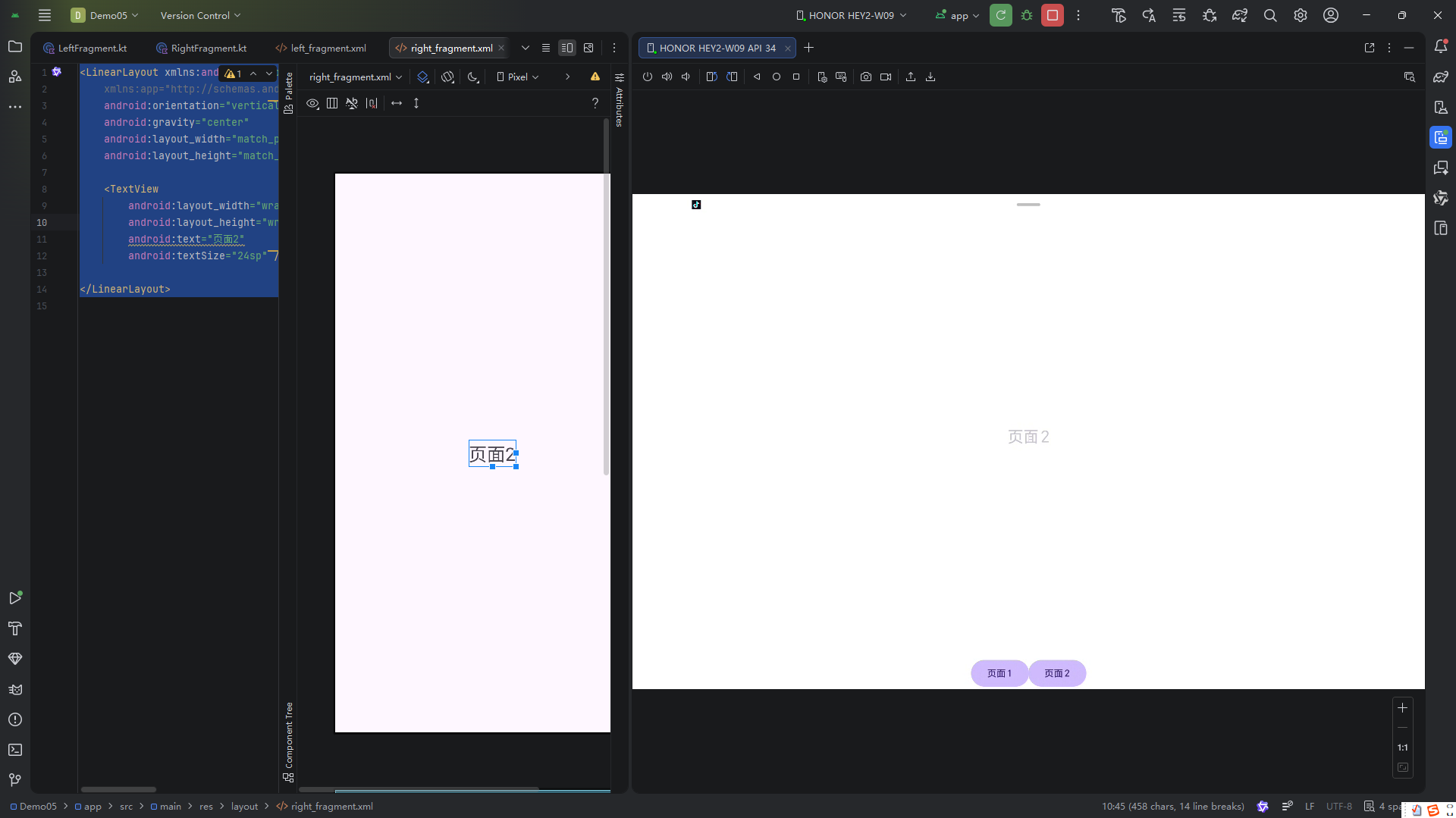Click the Home circle button on emulator
Viewport: 1456px width, 818px height.
[x=777, y=77]
